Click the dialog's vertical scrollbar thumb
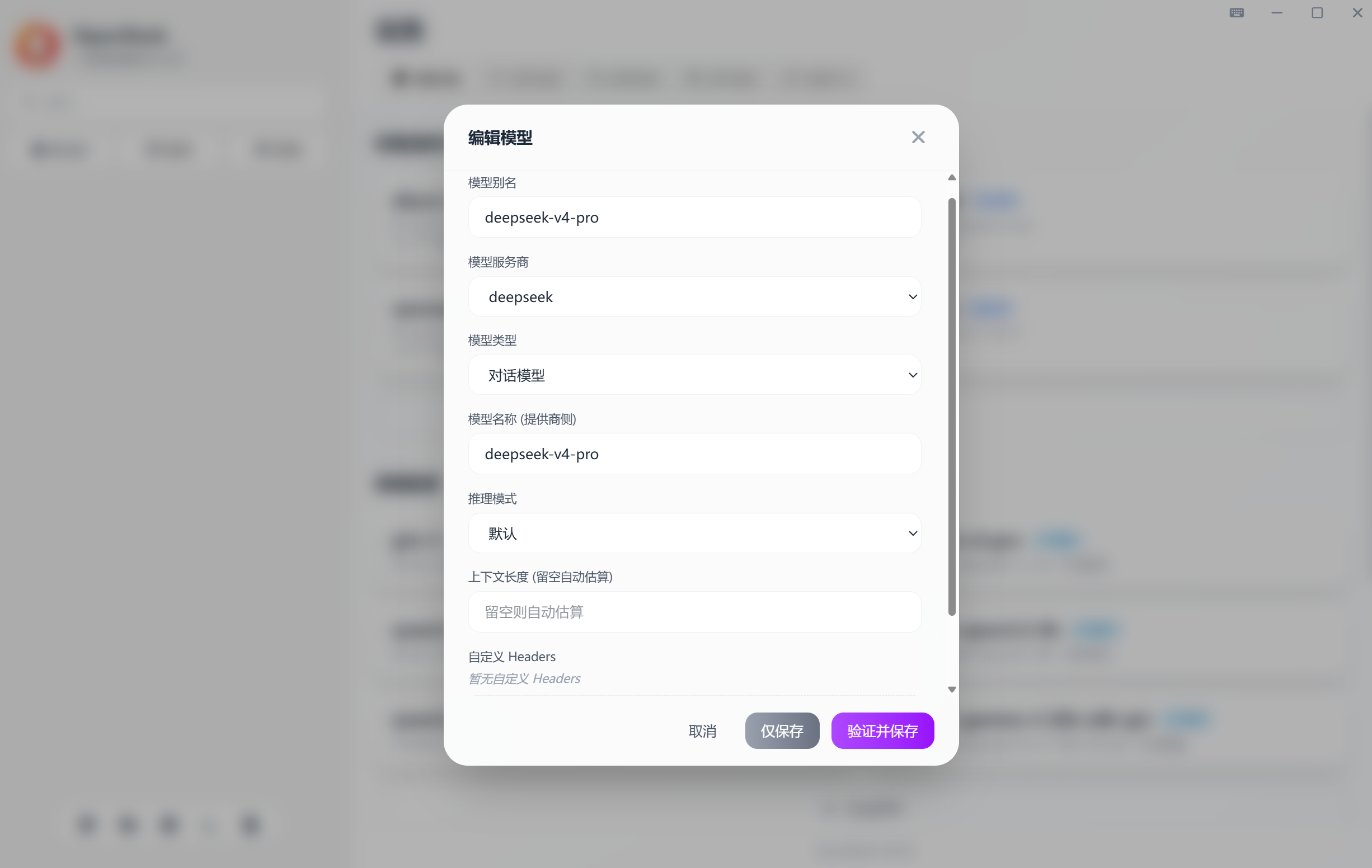 [952, 407]
